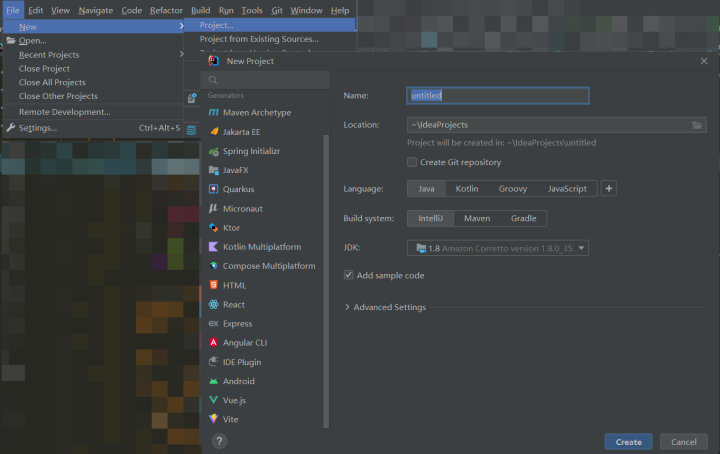Viewport: 720px width, 454px height.
Task: Click the generators list scrollbar
Action: tap(326, 281)
